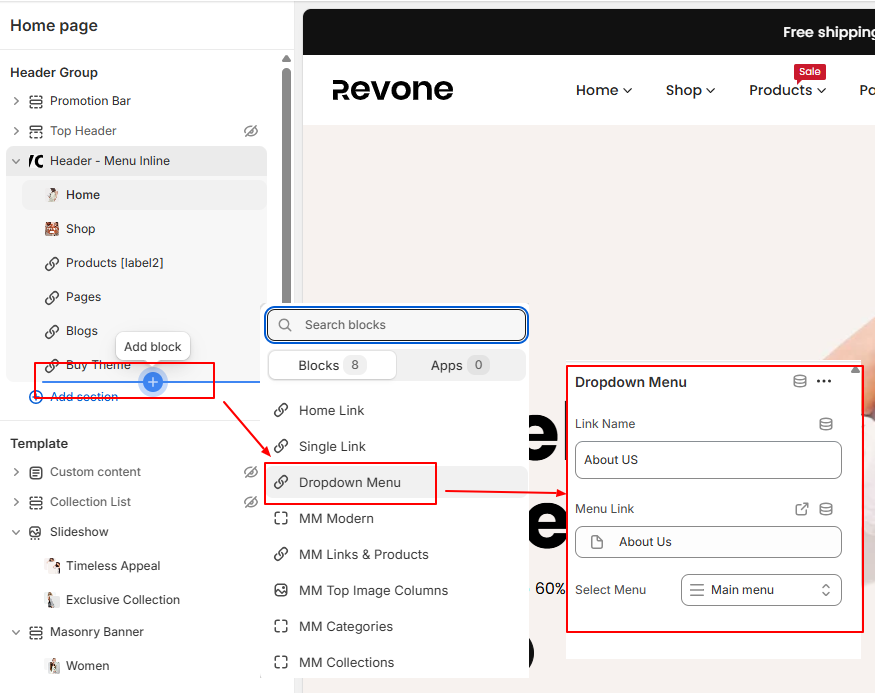
Task: Select the Timeless Appeal slide block
Action: (x=113, y=566)
